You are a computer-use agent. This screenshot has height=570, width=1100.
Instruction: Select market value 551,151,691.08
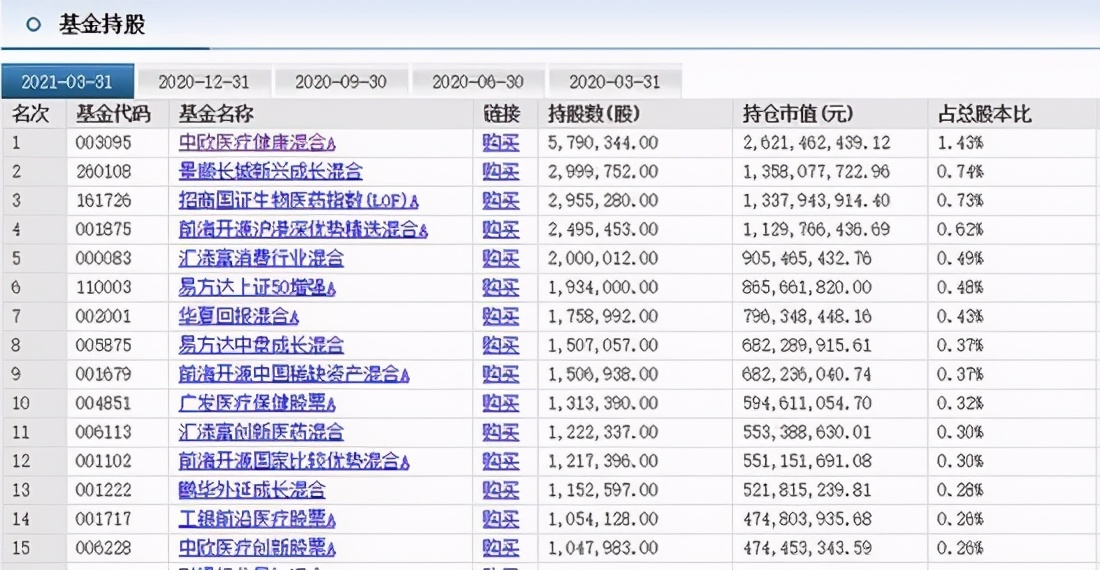tap(807, 461)
